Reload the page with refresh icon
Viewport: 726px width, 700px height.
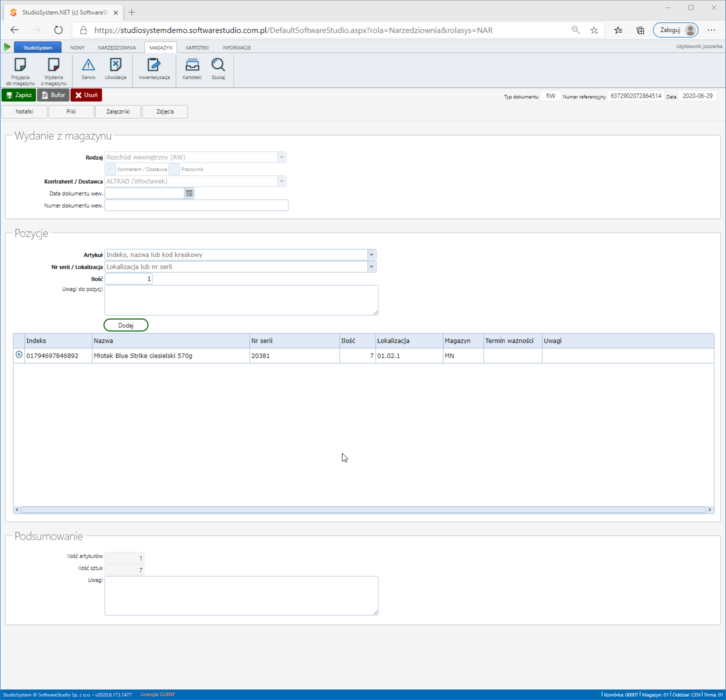click(58, 30)
